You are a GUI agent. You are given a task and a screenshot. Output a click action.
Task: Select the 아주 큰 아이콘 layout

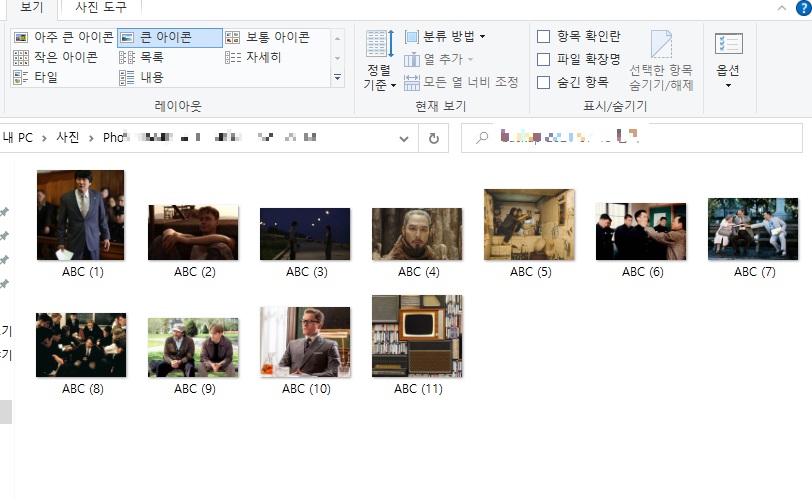63,37
